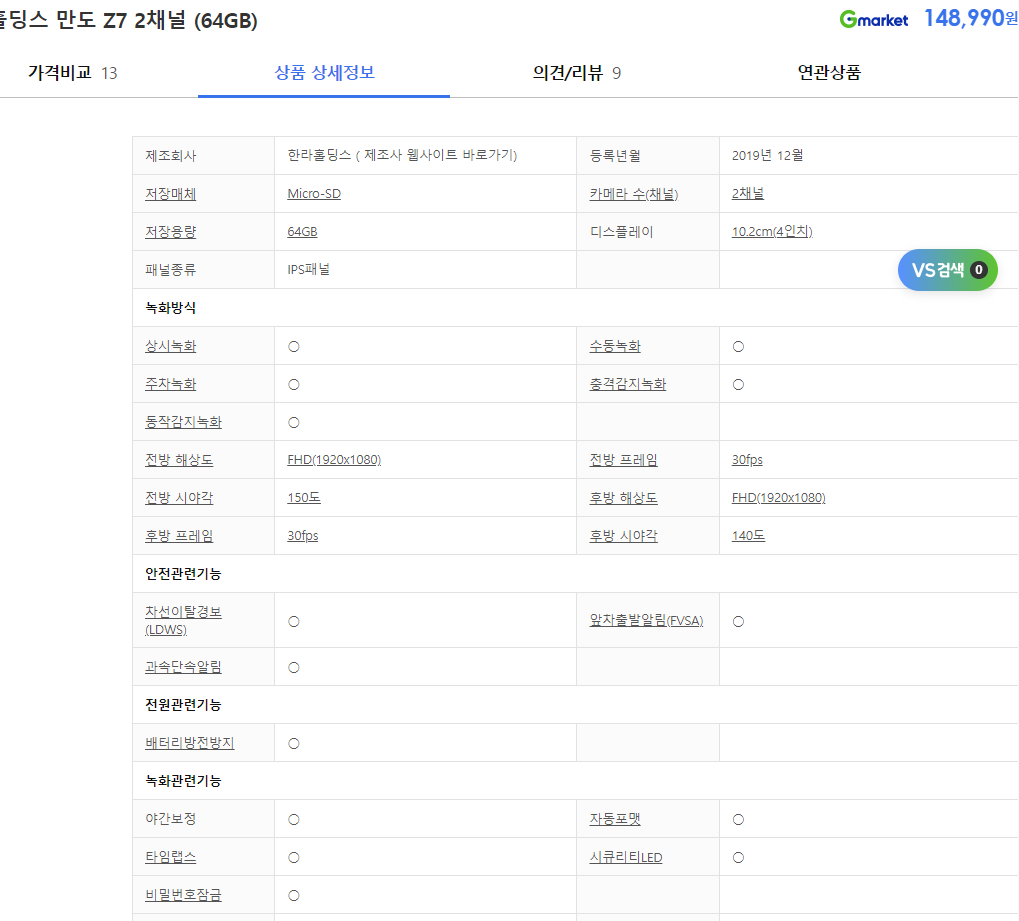1019x921 pixels.
Task: Click front resolution FHD(1920x1080) value
Action: [x=334, y=460]
